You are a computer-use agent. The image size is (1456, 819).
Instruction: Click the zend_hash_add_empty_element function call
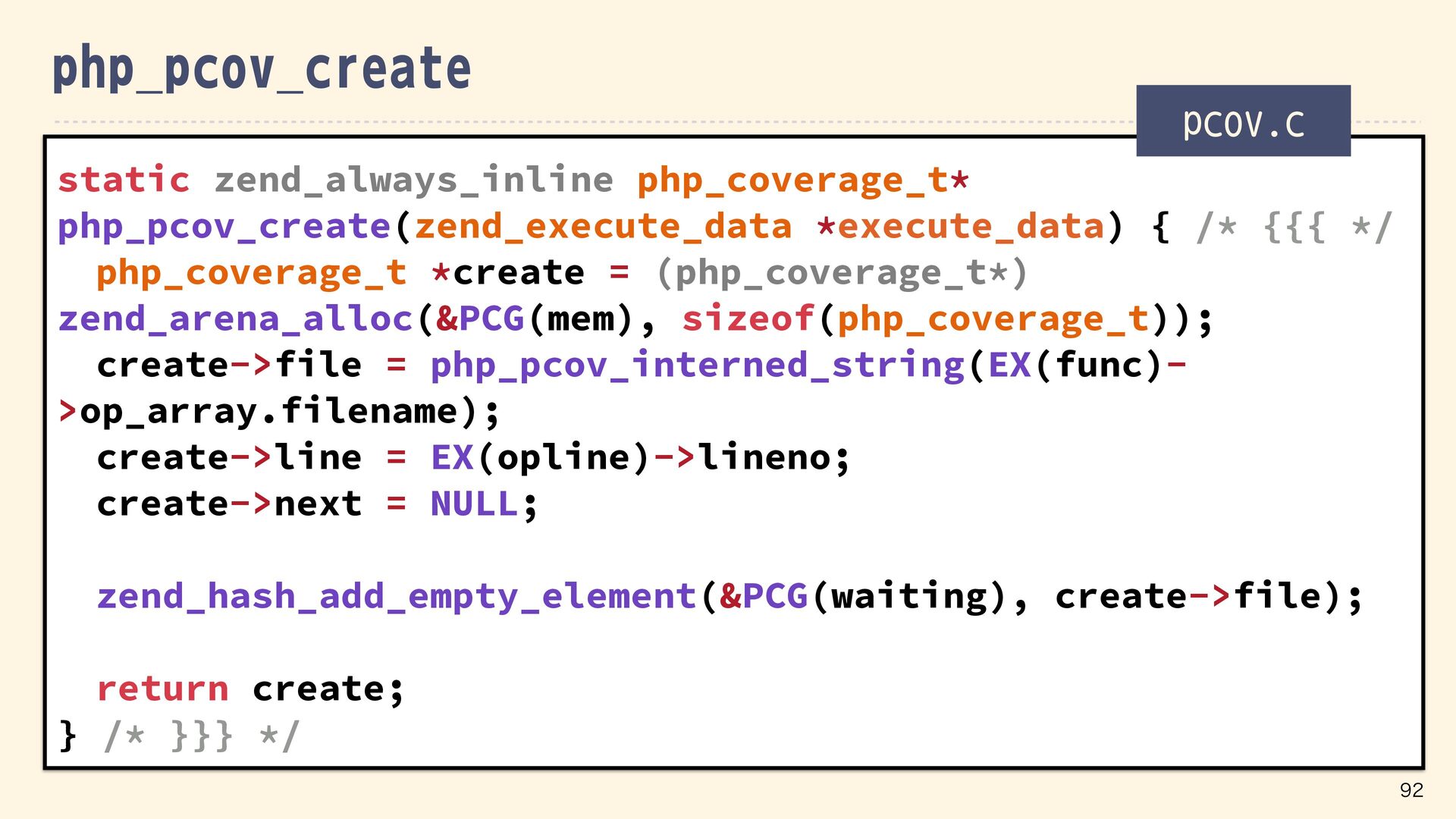(x=397, y=597)
